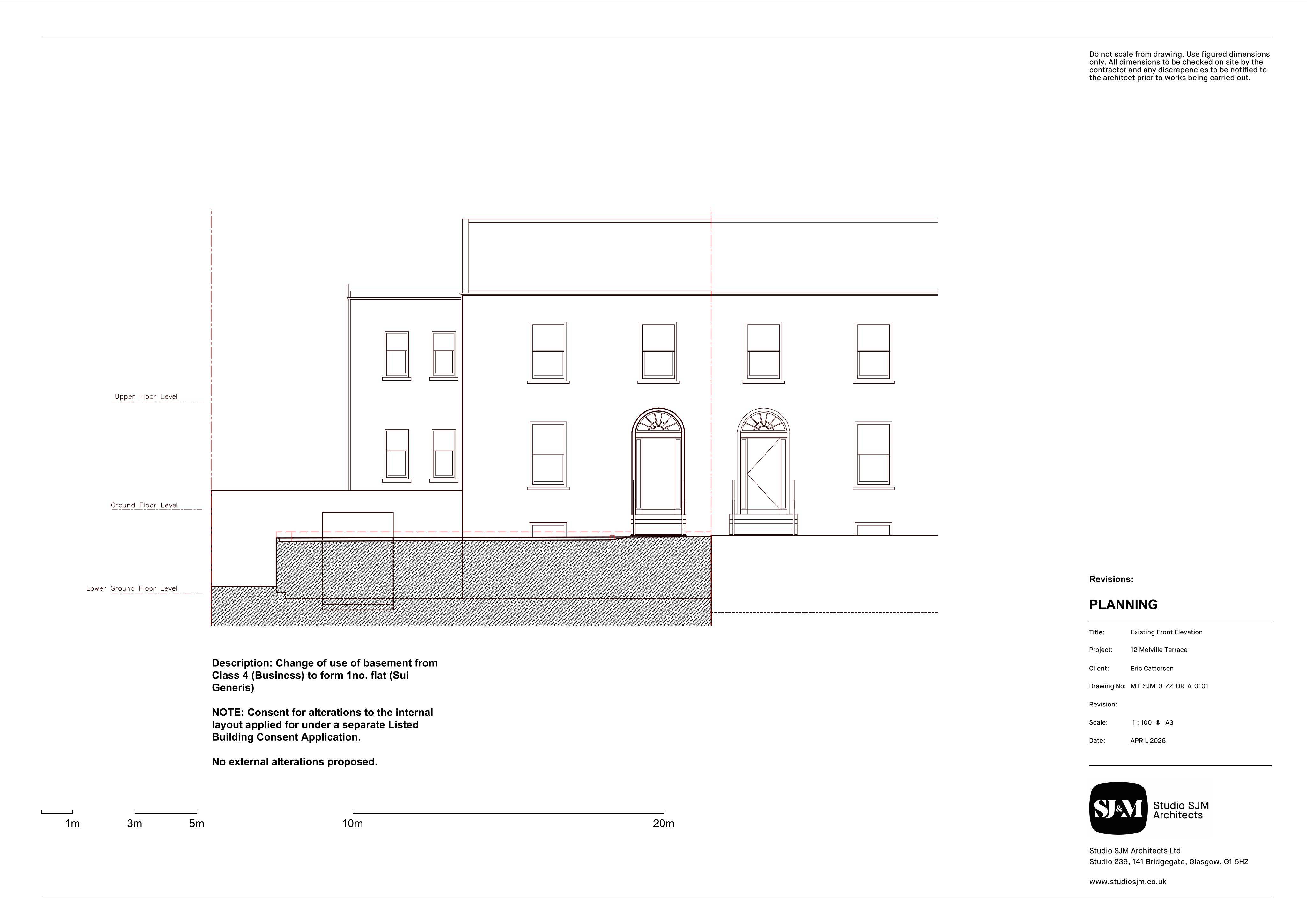This screenshot has width=1307, height=924.
Task: Click the front entrance steps of main door
Action: pyautogui.click(x=658, y=525)
